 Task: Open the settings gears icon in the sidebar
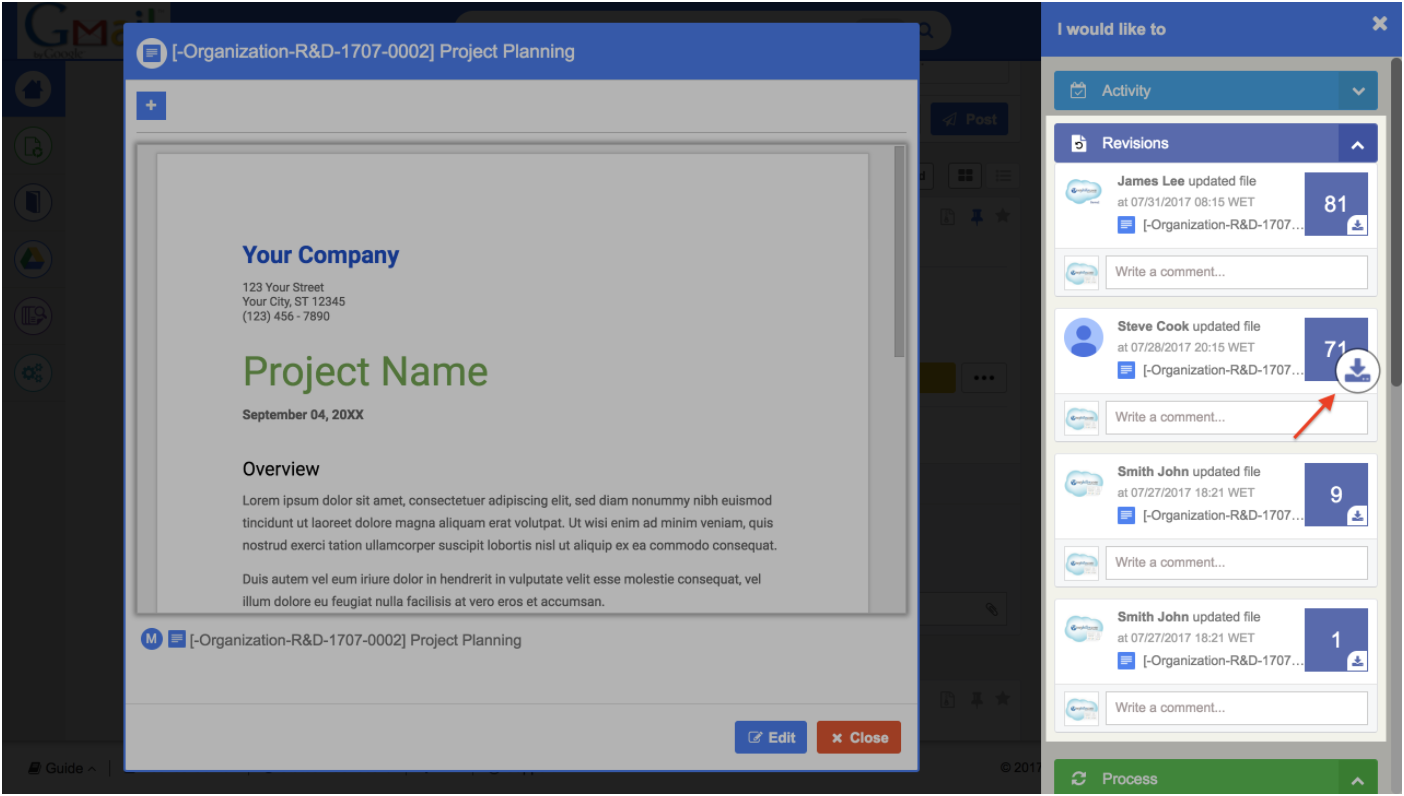point(34,373)
